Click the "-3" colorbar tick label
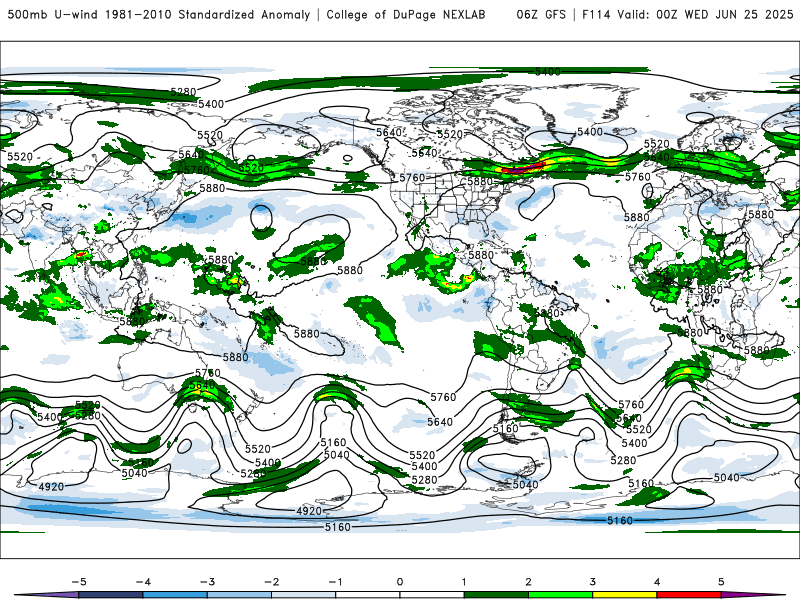This screenshot has width=800, height=600. pos(207,582)
